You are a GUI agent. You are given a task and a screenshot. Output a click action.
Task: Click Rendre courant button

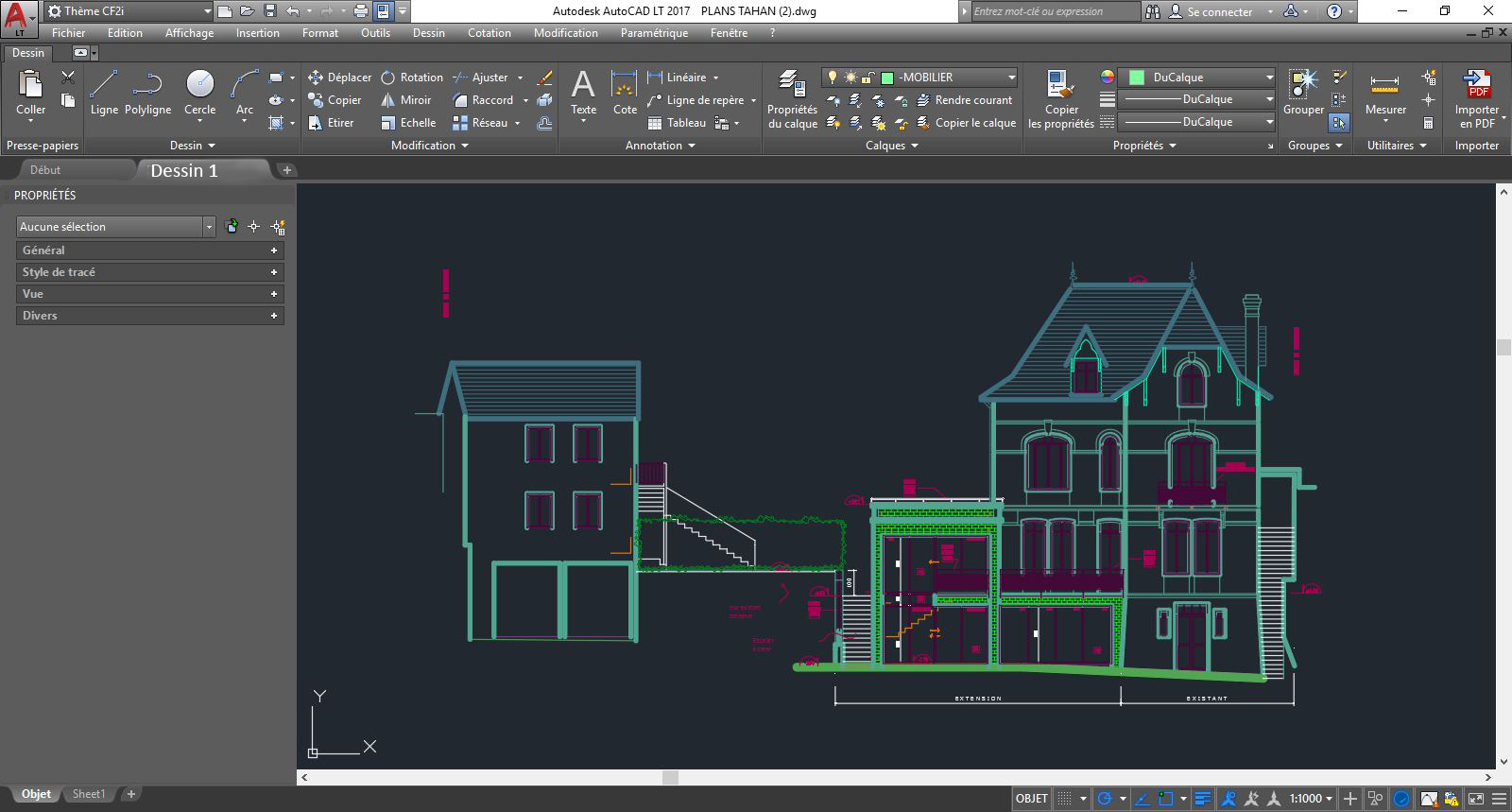point(964,100)
